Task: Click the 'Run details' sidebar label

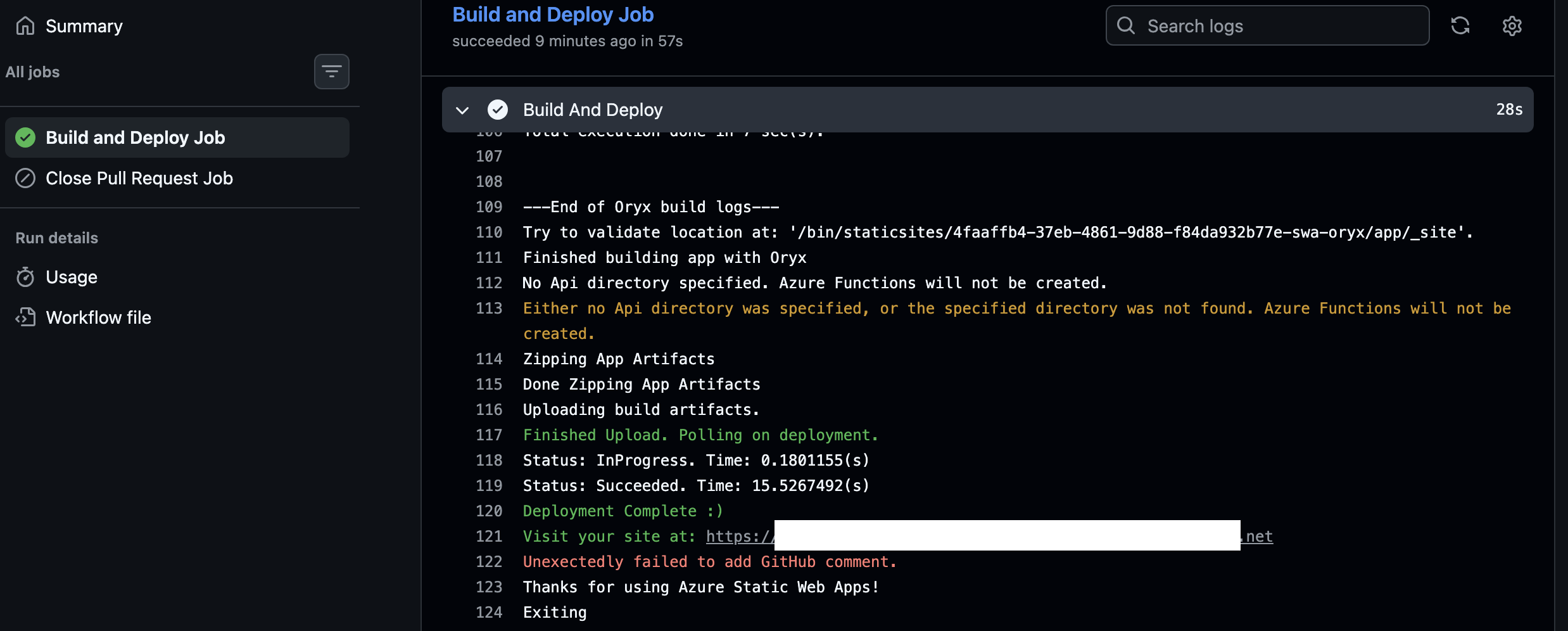Action: (x=56, y=238)
